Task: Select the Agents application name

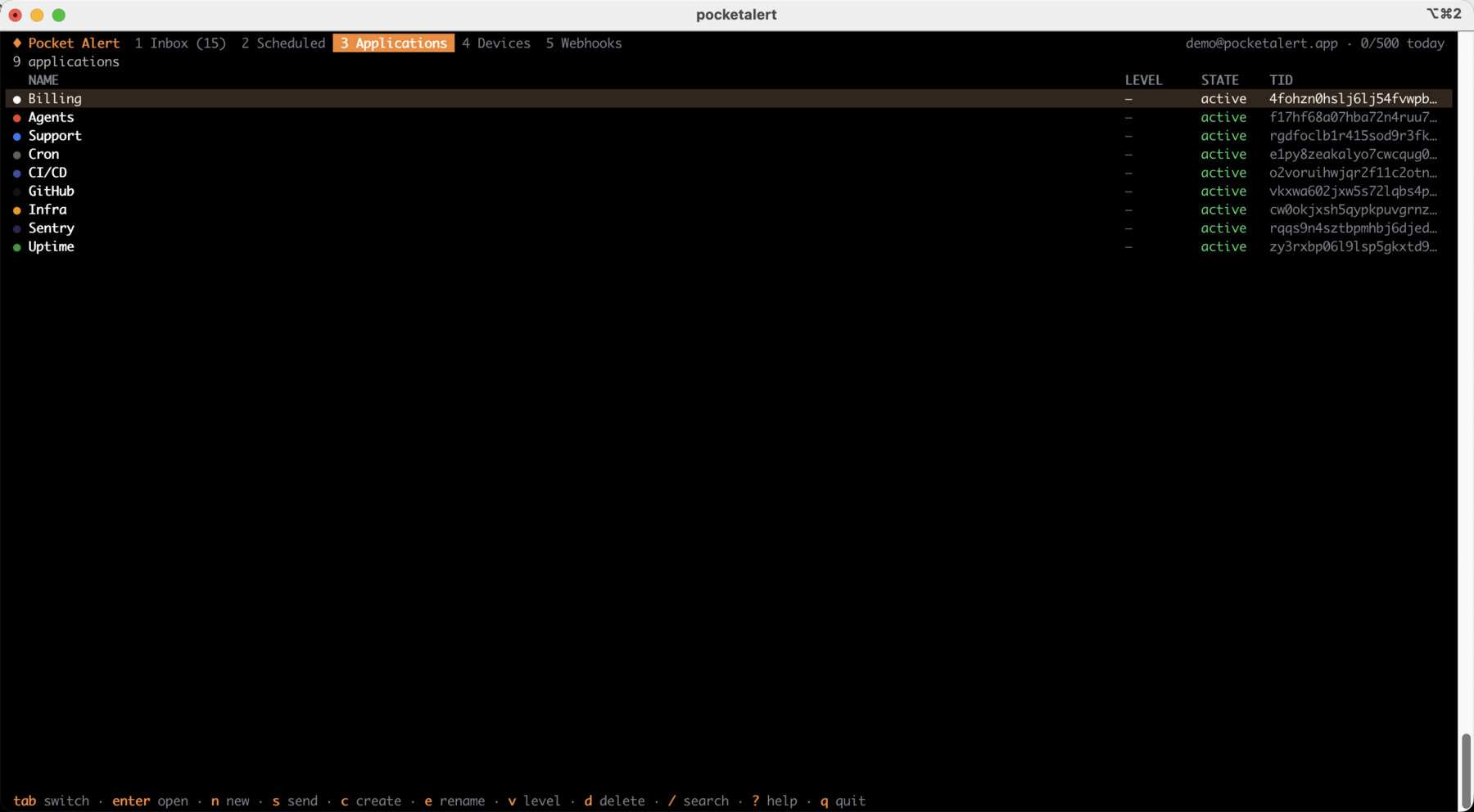Action: click(51, 118)
